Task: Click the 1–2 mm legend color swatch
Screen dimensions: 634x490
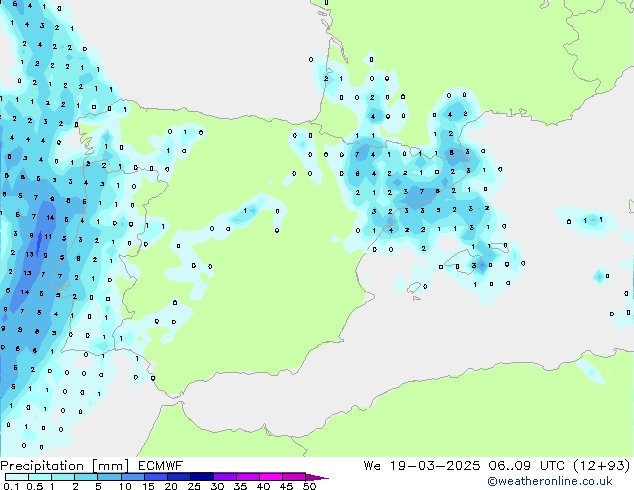Action: (x=63, y=477)
